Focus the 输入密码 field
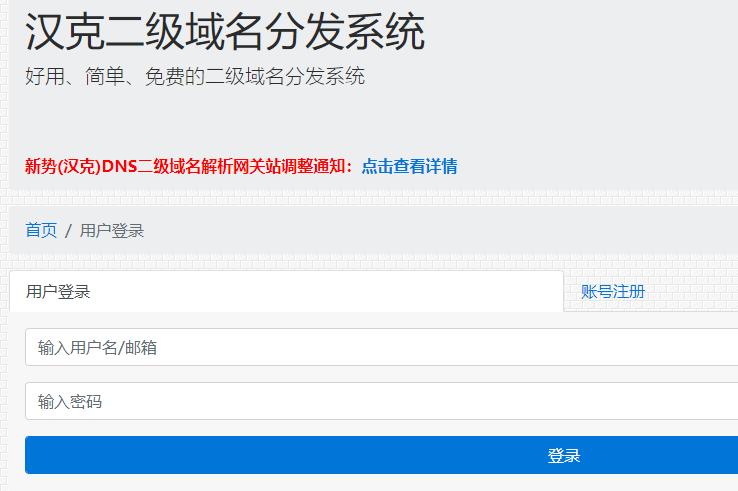Viewport: 738px width, 491px height. (x=382, y=401)
